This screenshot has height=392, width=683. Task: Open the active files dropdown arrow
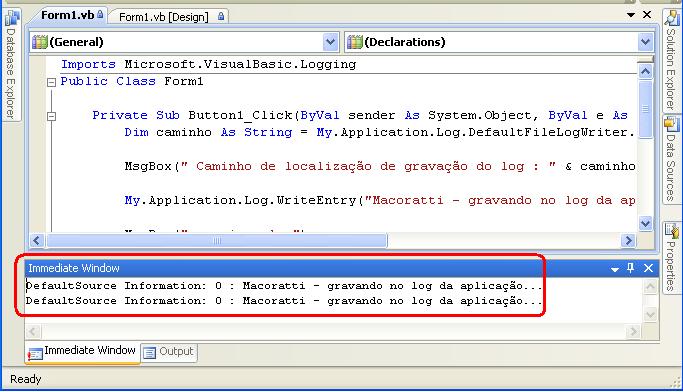click(630, 15)
